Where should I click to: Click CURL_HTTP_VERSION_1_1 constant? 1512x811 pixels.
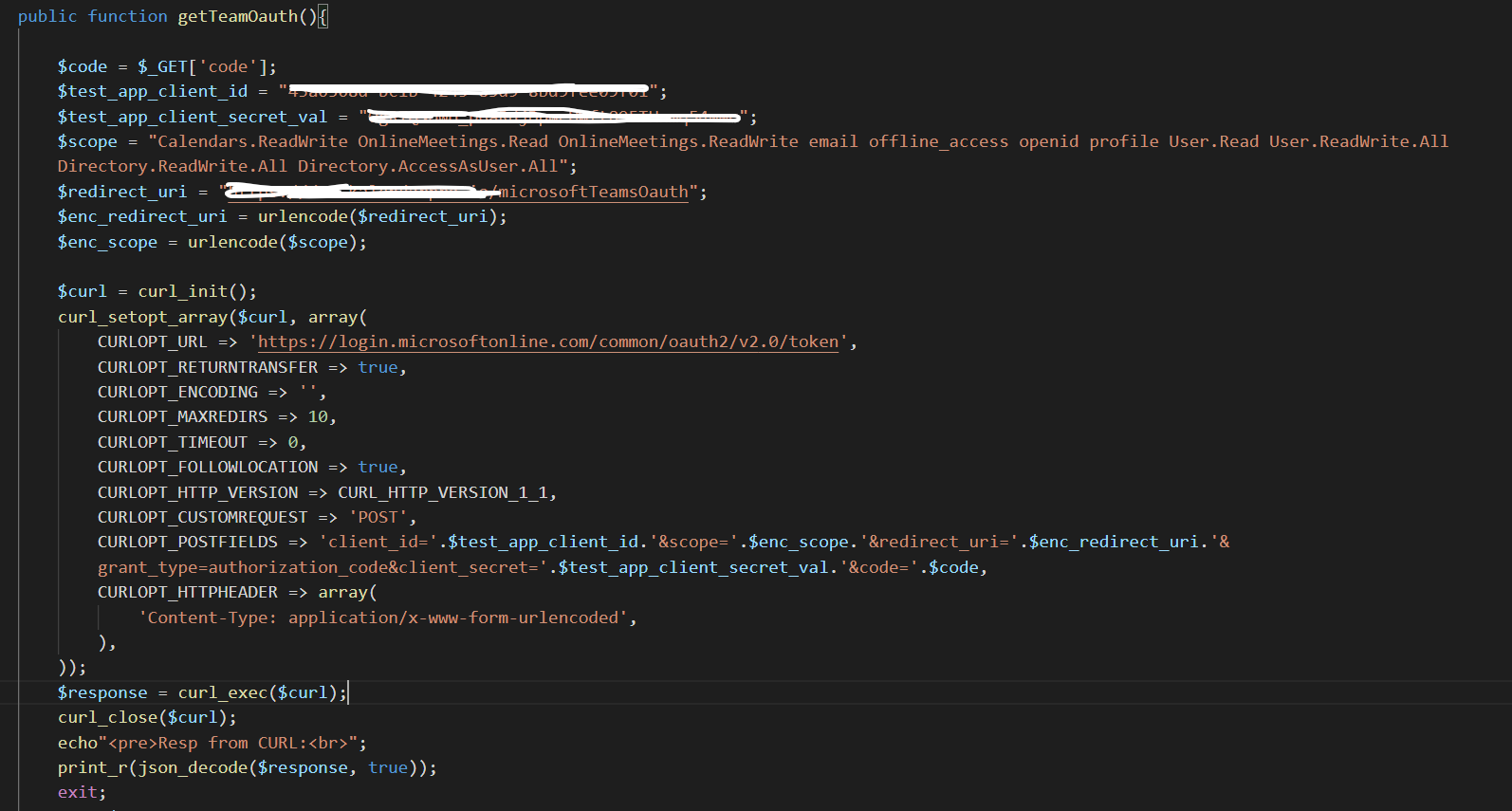click(442, 492)
